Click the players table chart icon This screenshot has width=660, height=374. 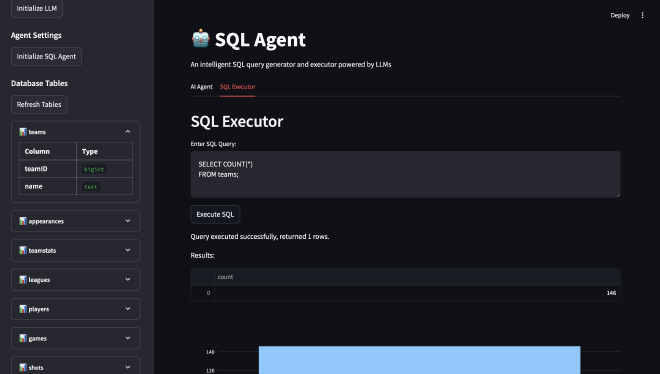tap(23, 309)
